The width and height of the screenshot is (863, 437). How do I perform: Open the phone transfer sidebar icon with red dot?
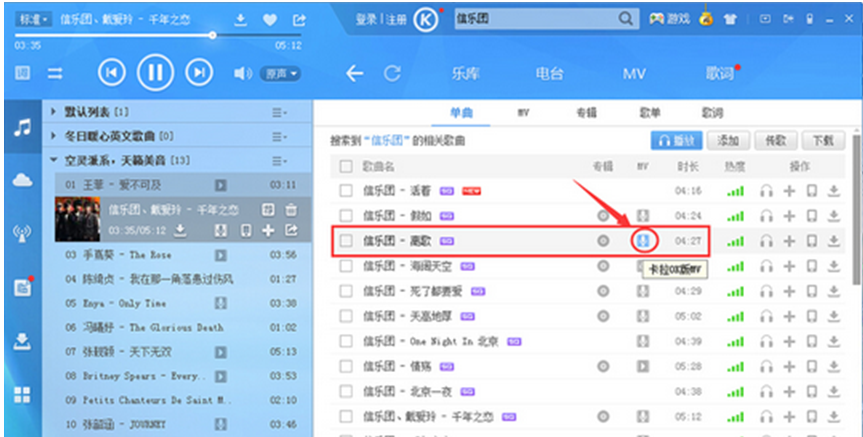pos(23,287)
